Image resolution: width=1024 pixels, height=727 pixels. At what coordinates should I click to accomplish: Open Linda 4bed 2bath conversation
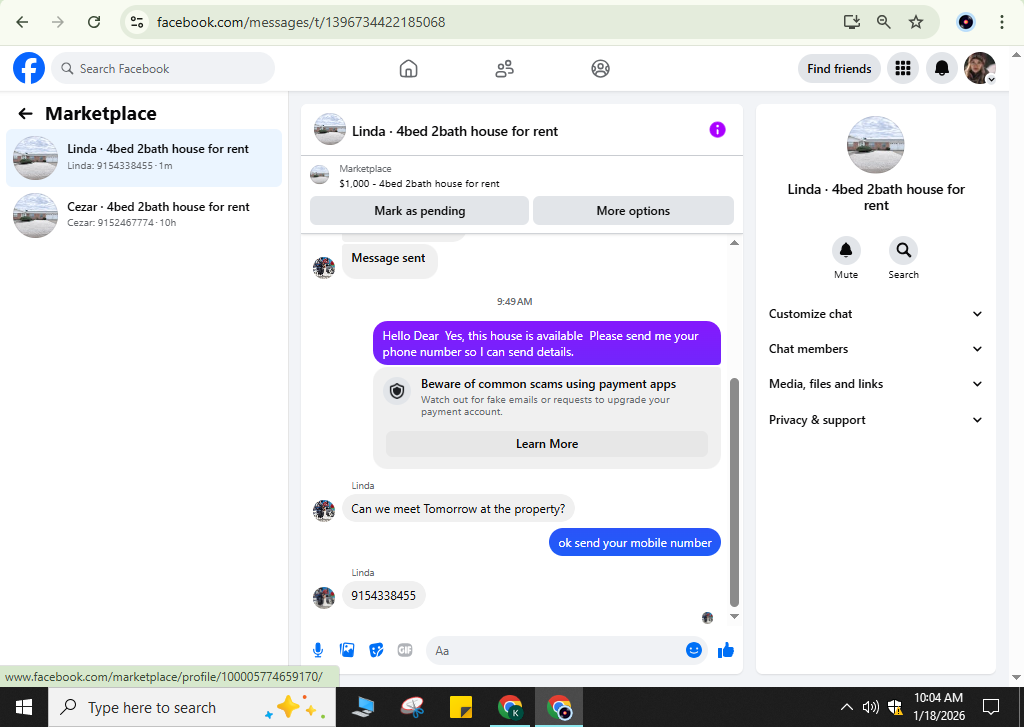coord(144,157)
